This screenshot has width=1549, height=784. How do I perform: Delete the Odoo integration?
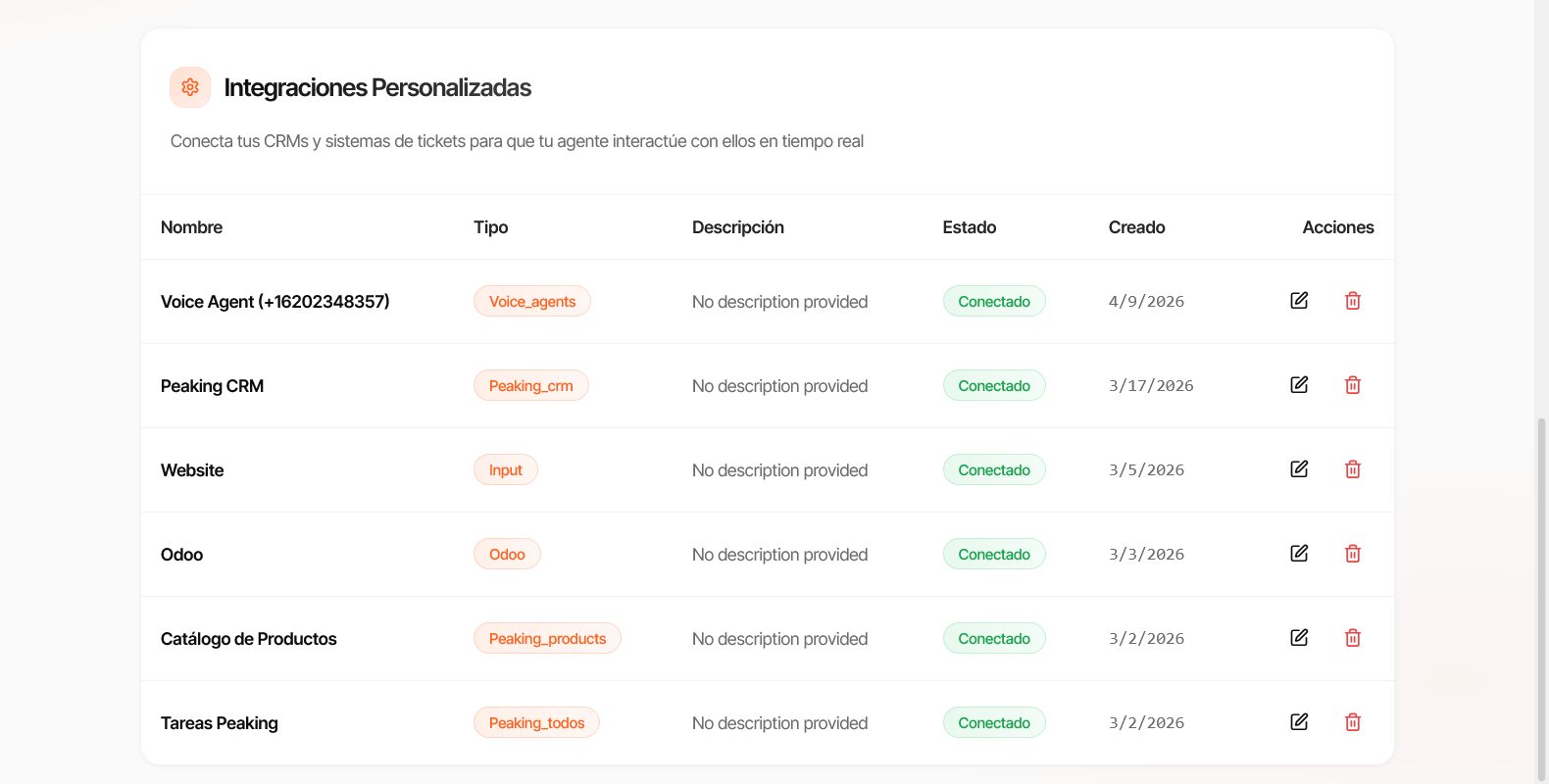pos(1353,554)
